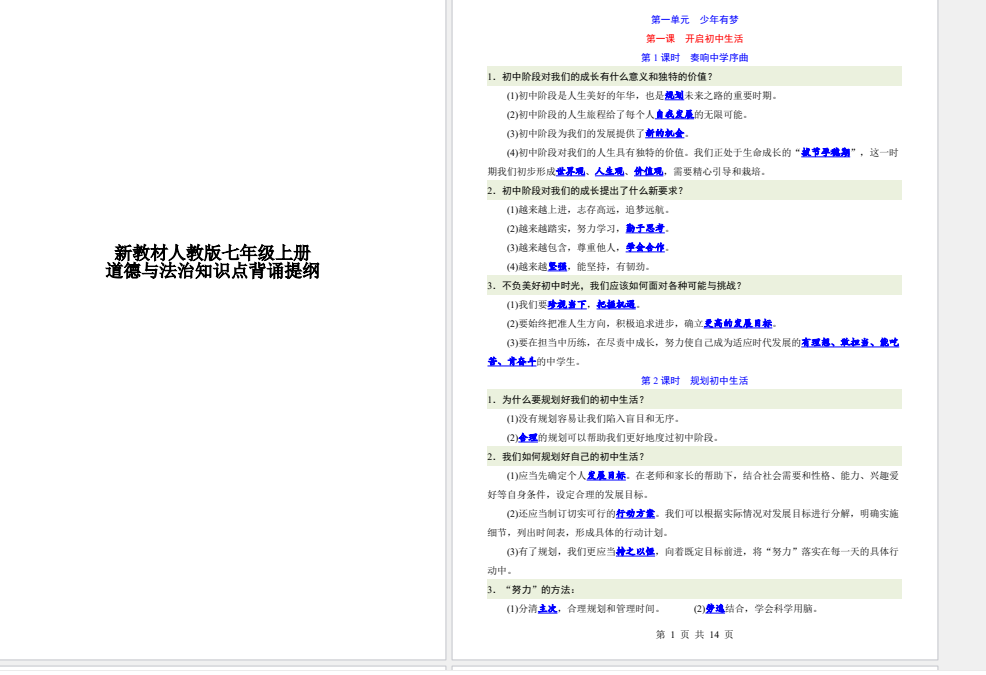This screenshot has width=986, height=675.
Task: Click underlined "劳逸" before 结合
Action: (715, 608)
